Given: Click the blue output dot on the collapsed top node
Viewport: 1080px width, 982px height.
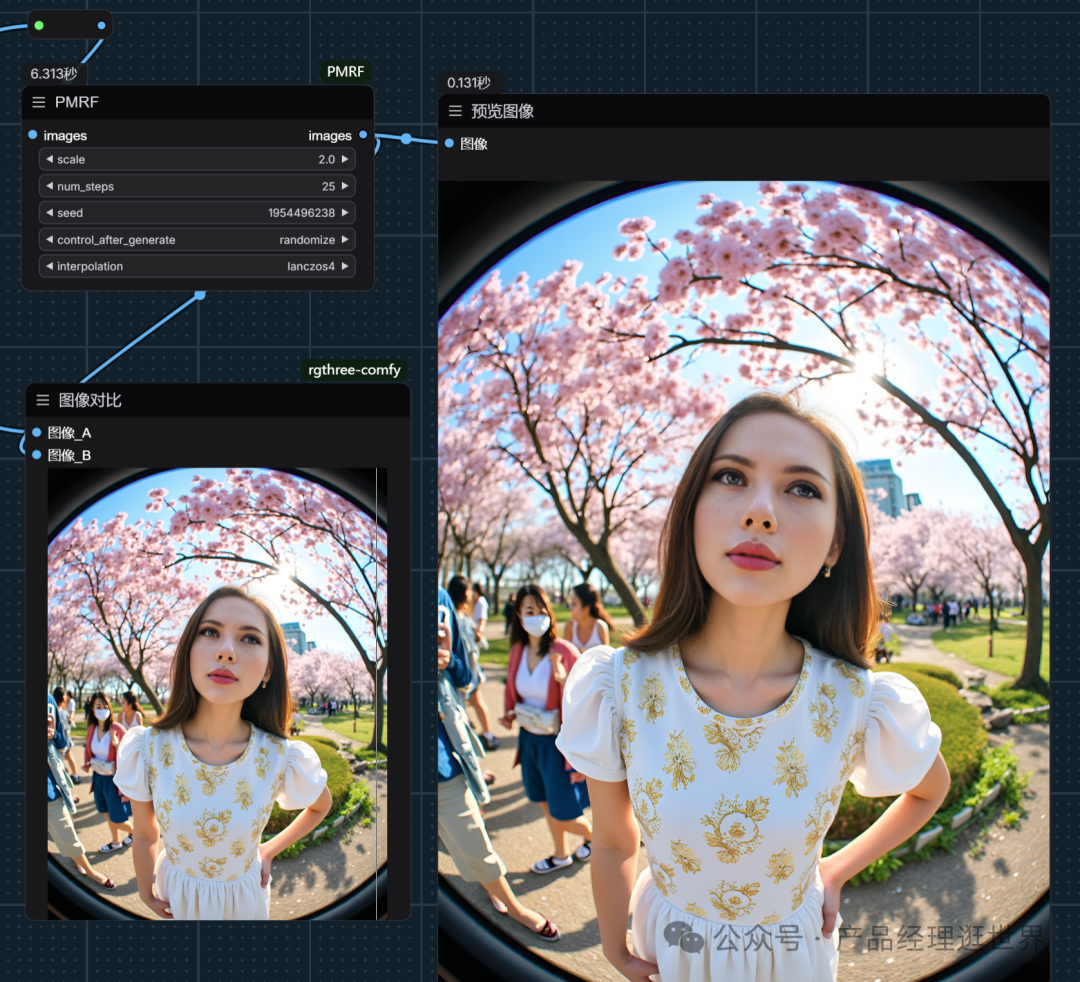Looking at the screenshot, I should [101, 25].
